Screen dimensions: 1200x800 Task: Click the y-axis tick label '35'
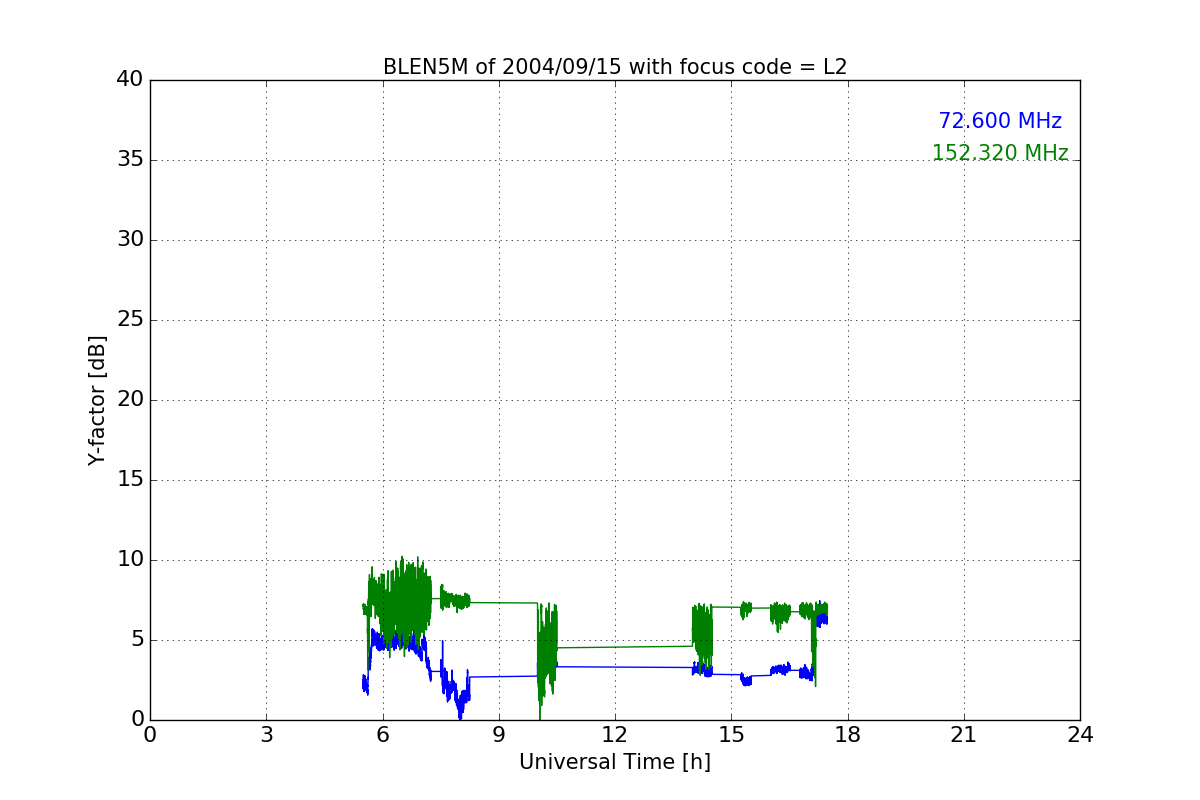pos(130,160)
